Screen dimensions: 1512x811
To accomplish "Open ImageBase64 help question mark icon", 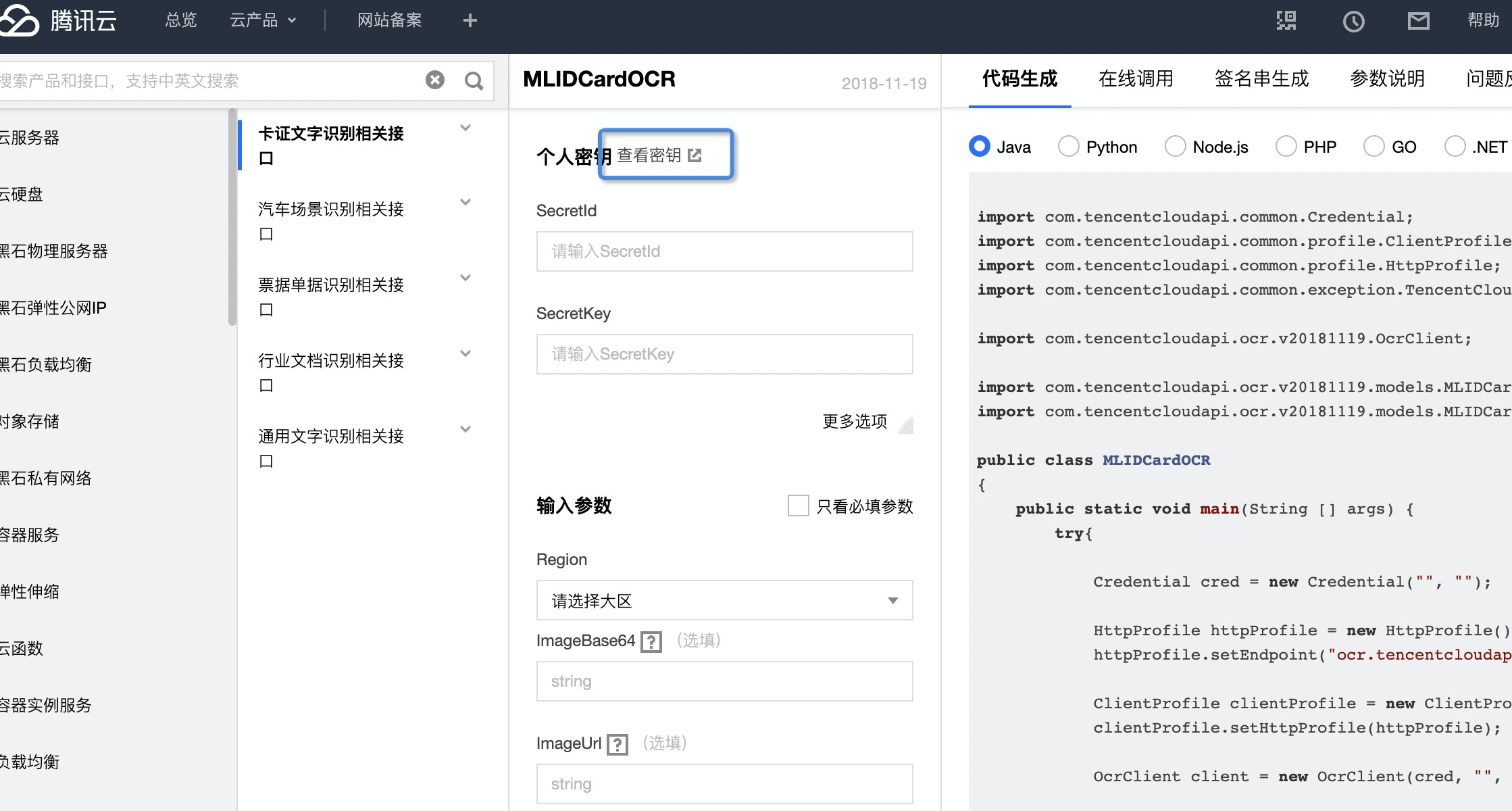I will tap(651, 641).
